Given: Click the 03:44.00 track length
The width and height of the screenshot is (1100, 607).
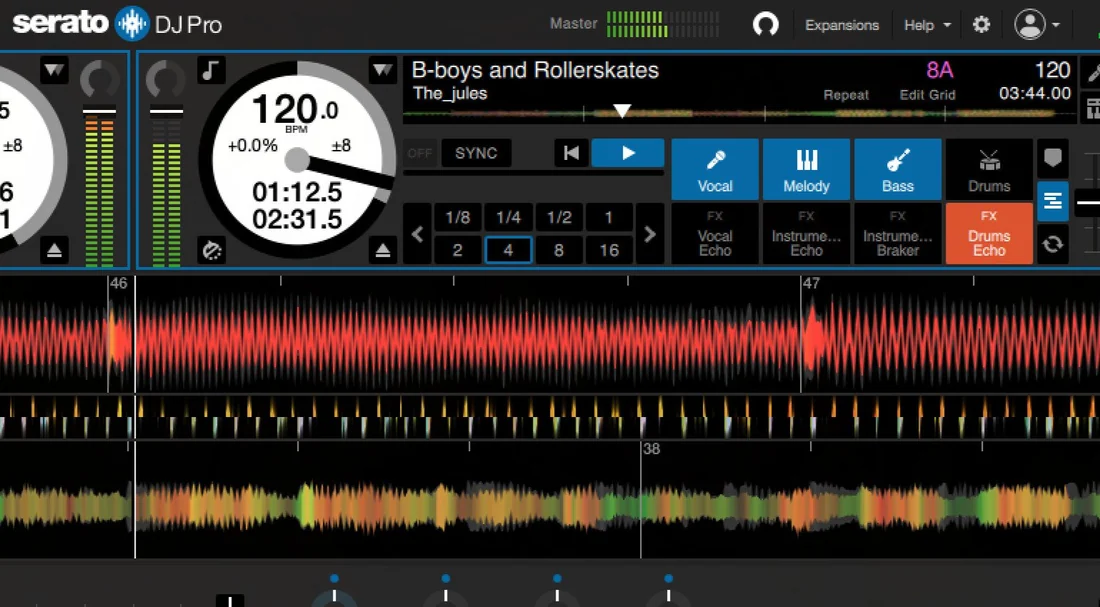Looking at the screenshot, I should coord(1034,93).
